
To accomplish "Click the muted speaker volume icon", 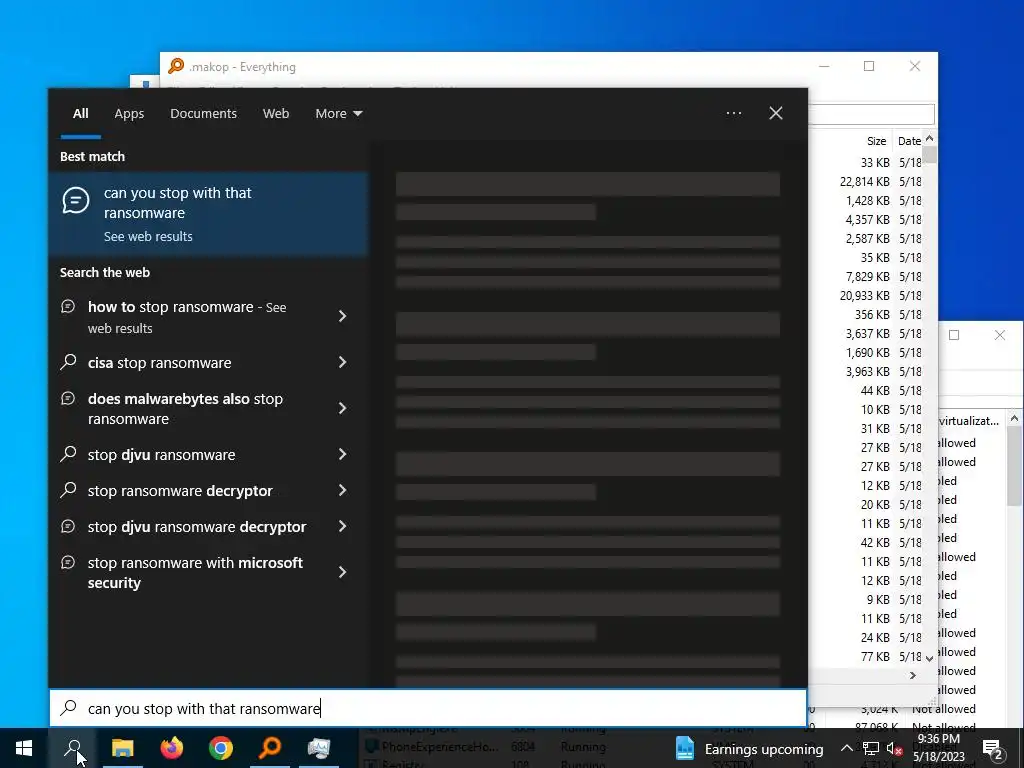I will [895, 748].
